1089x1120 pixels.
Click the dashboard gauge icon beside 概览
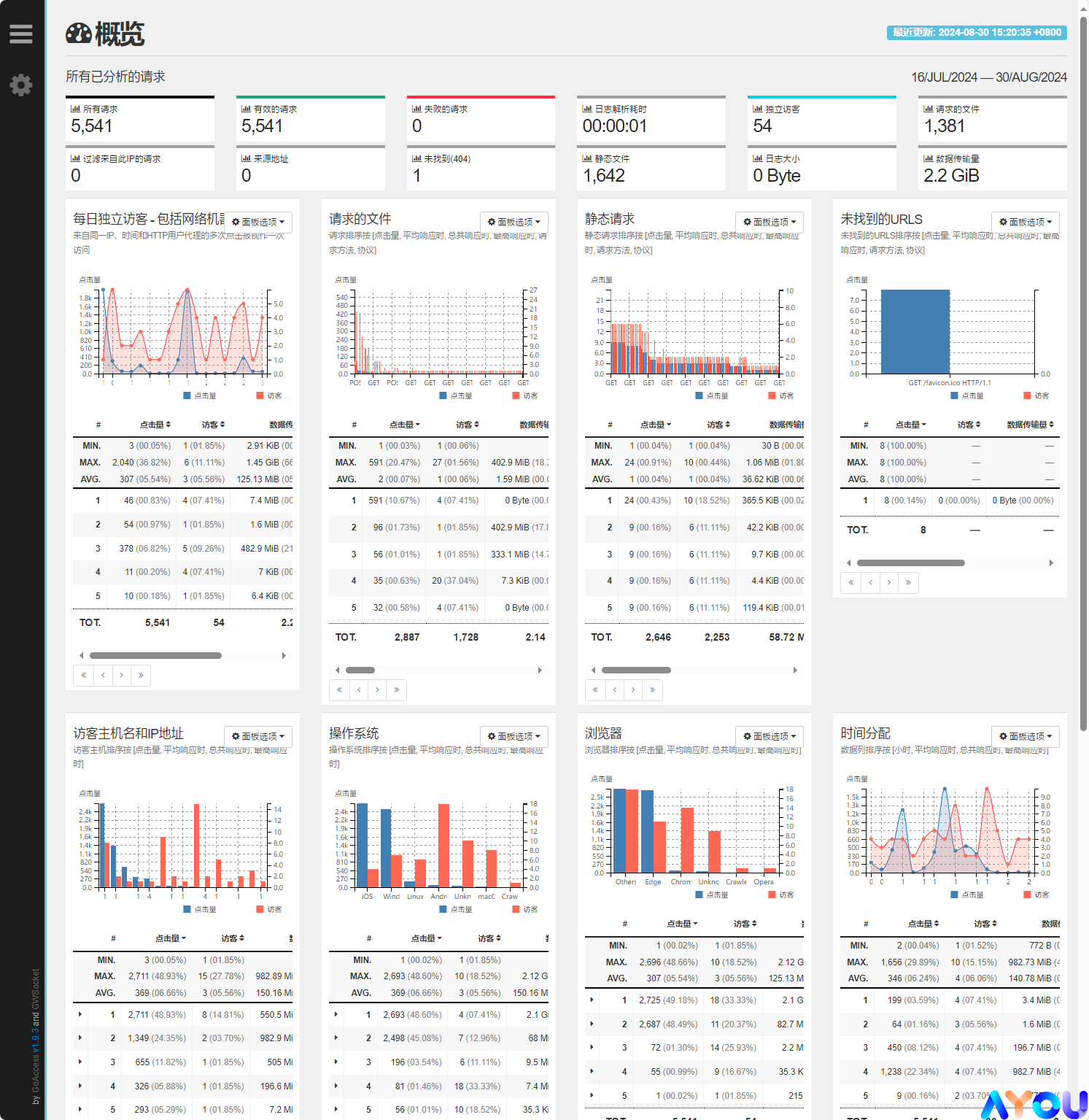coord(79,34)
